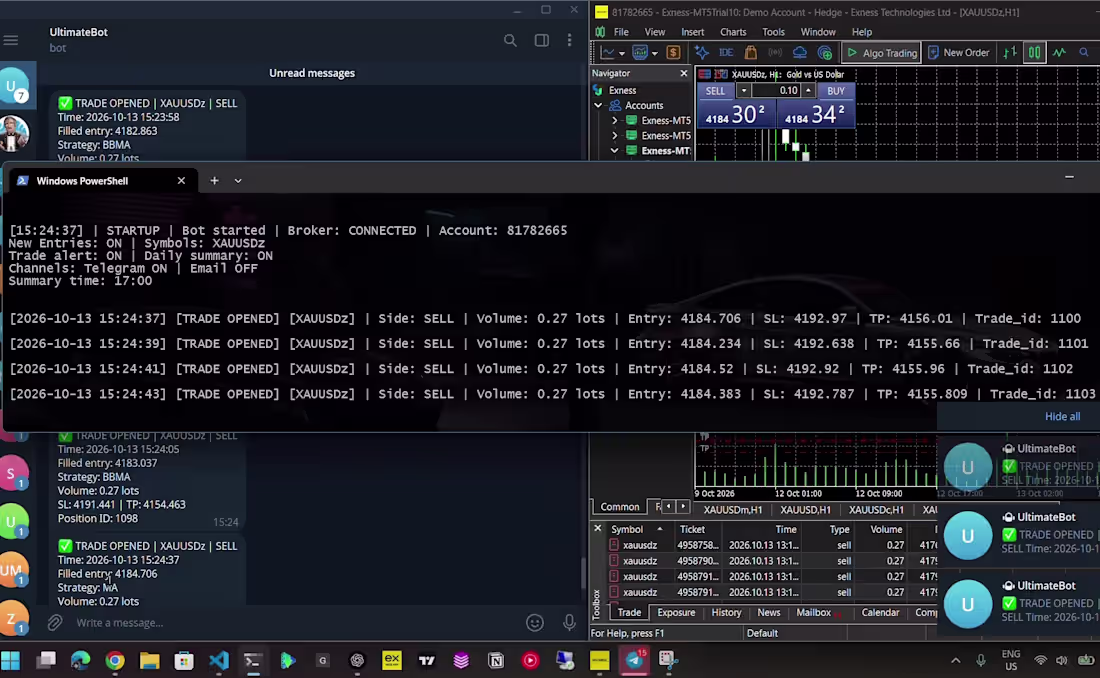Open PowerShell tab dropdown chevron
The width and height of the screenshot is (1100, 678).
click(x=238, y=180)
